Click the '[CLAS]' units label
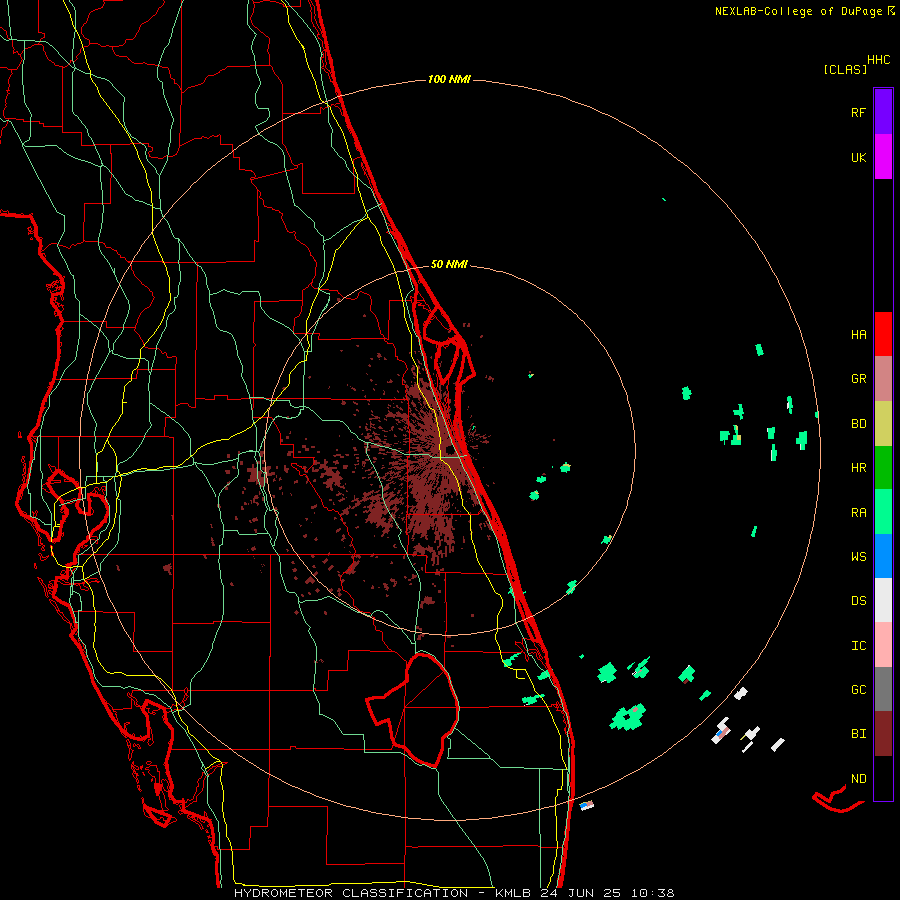Image resolution: width=900 pixels, height=900 pixels. (x=845, y=69)
